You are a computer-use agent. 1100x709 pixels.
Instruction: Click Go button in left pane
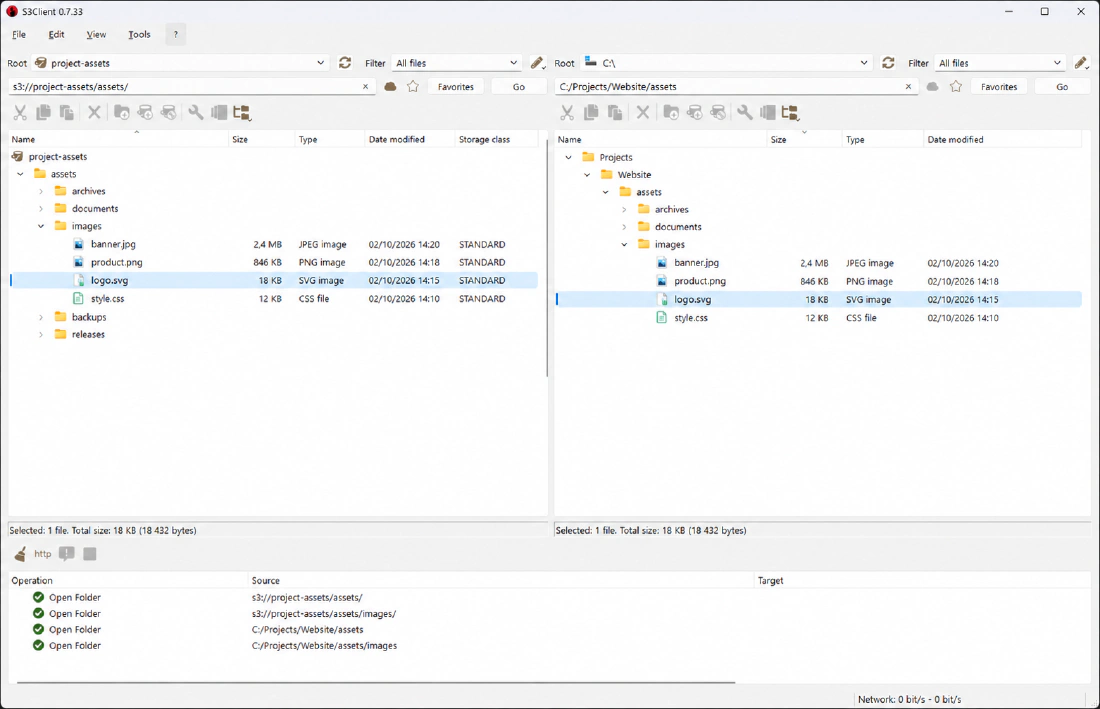(518, 87)
